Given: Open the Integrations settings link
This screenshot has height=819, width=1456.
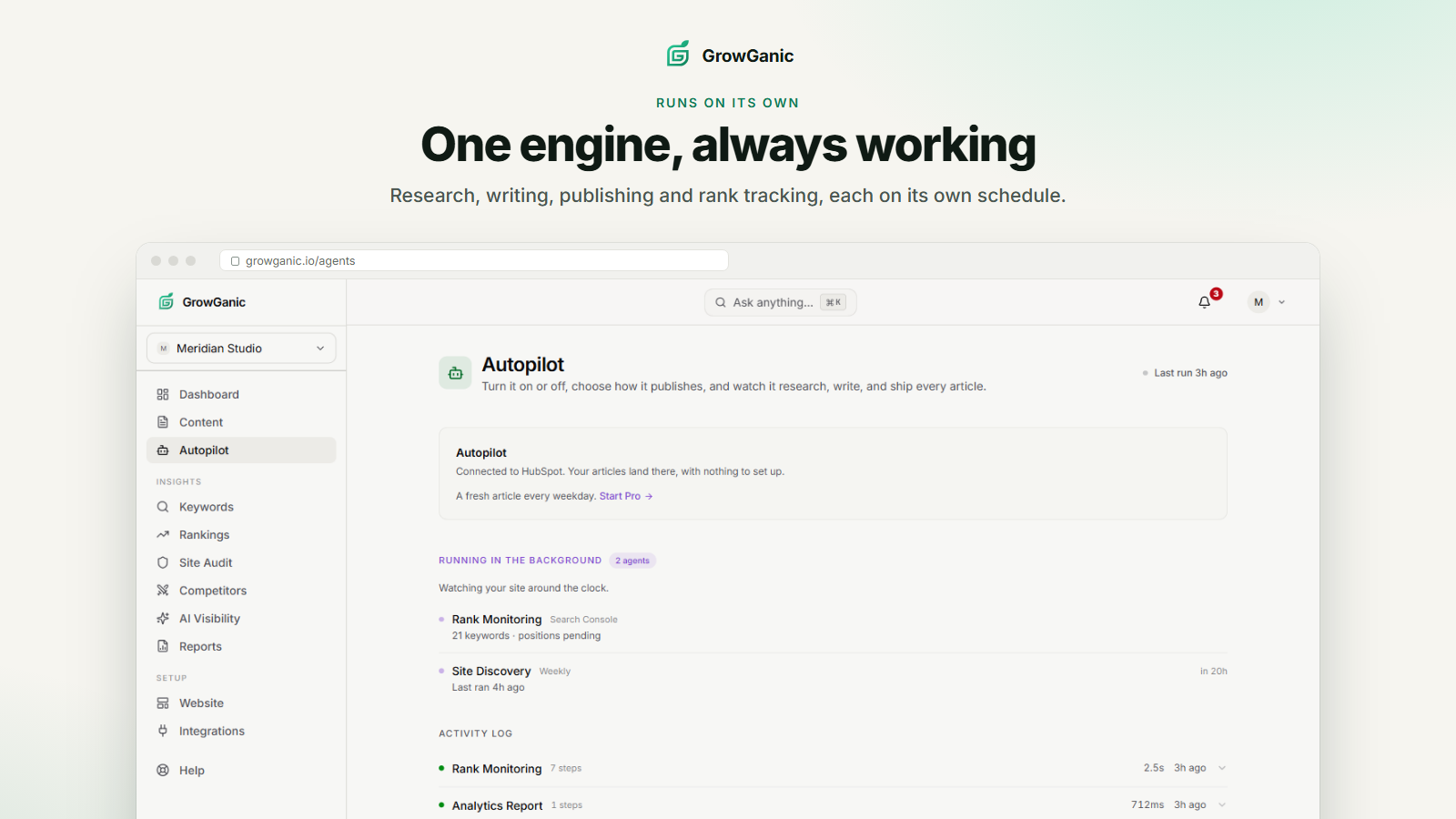Looking at the screenshot, I should click(241, 731).
